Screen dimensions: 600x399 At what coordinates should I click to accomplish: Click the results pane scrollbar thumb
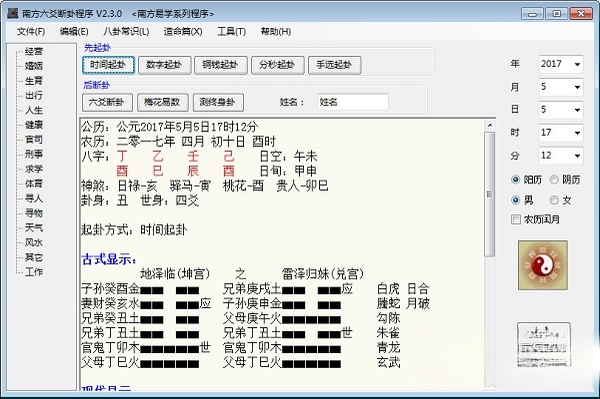point(489,194)
